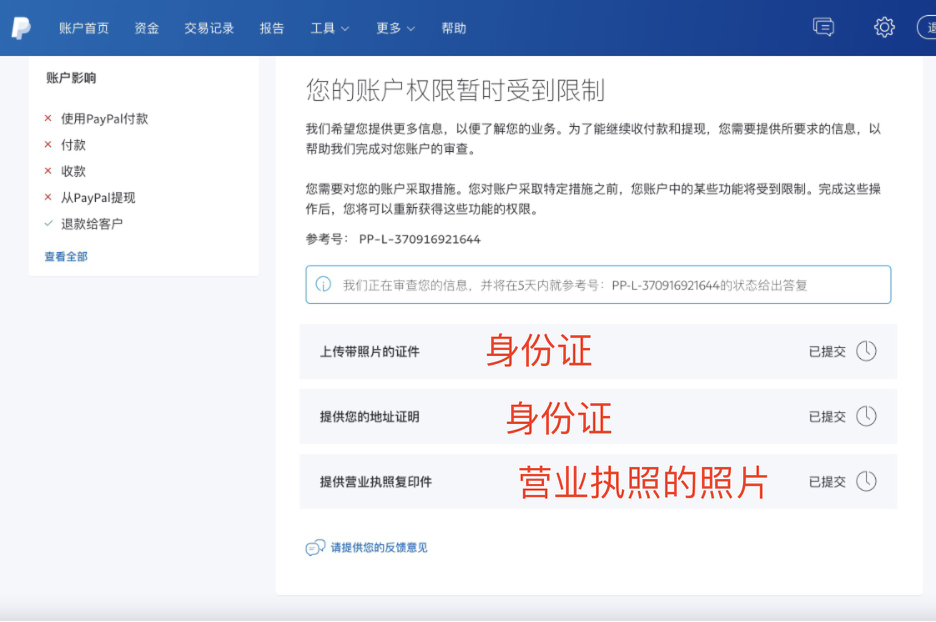936x622 pixels.
Task: Click the red X beside 收款
Action: tap(48, 171)
